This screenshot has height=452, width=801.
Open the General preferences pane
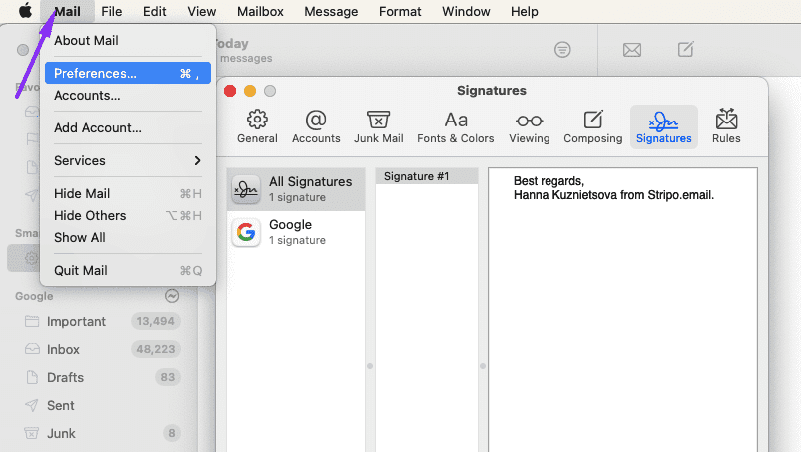(257, 127)
